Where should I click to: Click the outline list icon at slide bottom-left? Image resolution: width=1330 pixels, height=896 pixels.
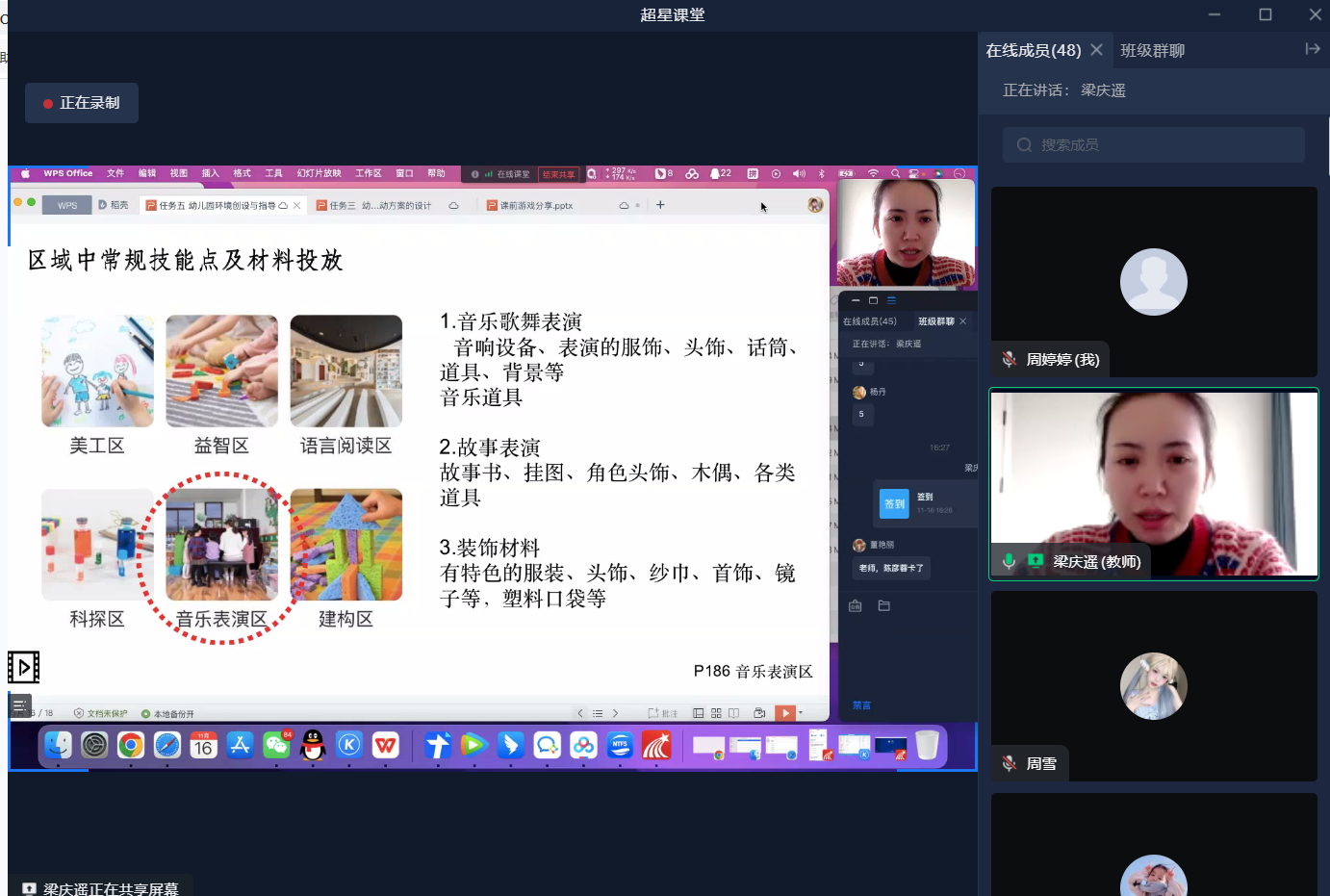[x=19, y=705]
